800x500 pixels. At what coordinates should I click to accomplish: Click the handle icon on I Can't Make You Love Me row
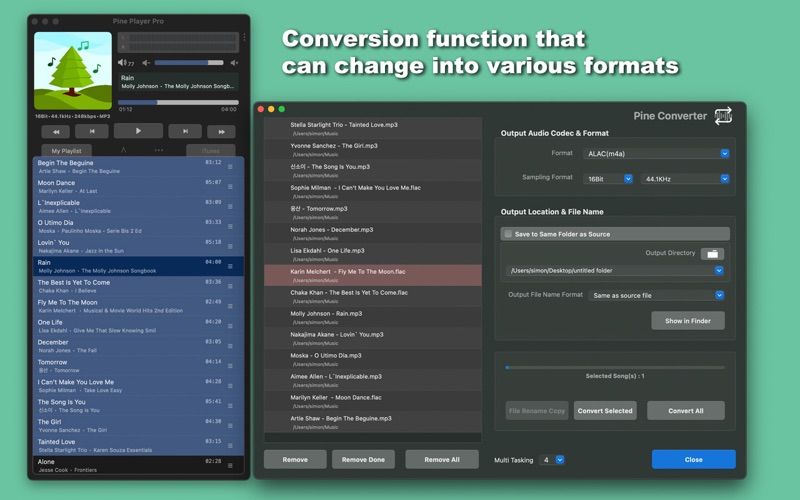click(230, 386)
